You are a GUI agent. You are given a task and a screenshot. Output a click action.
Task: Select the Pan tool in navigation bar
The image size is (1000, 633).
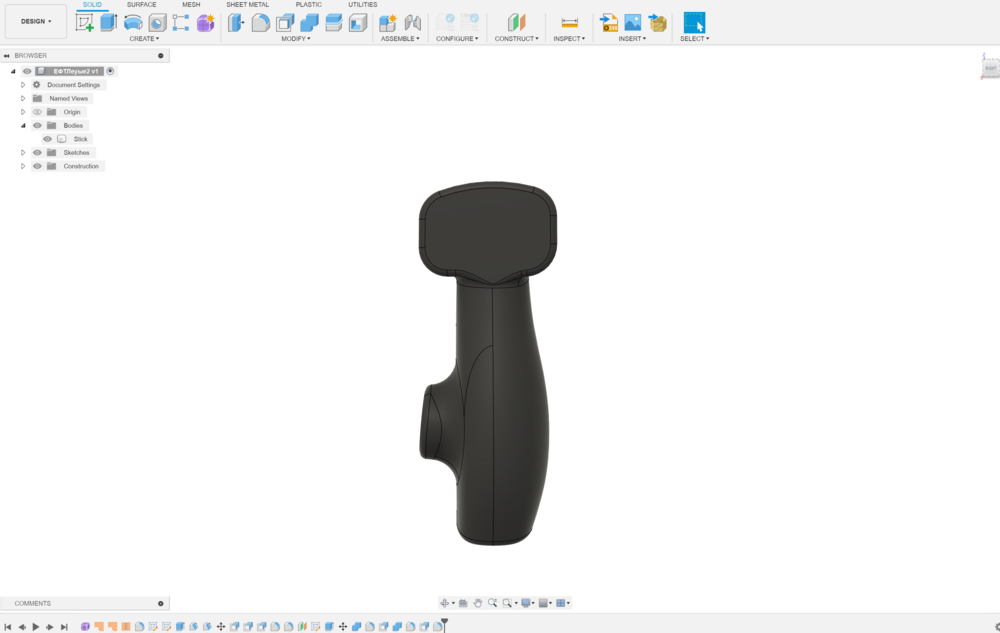click(x=477, y=602)
